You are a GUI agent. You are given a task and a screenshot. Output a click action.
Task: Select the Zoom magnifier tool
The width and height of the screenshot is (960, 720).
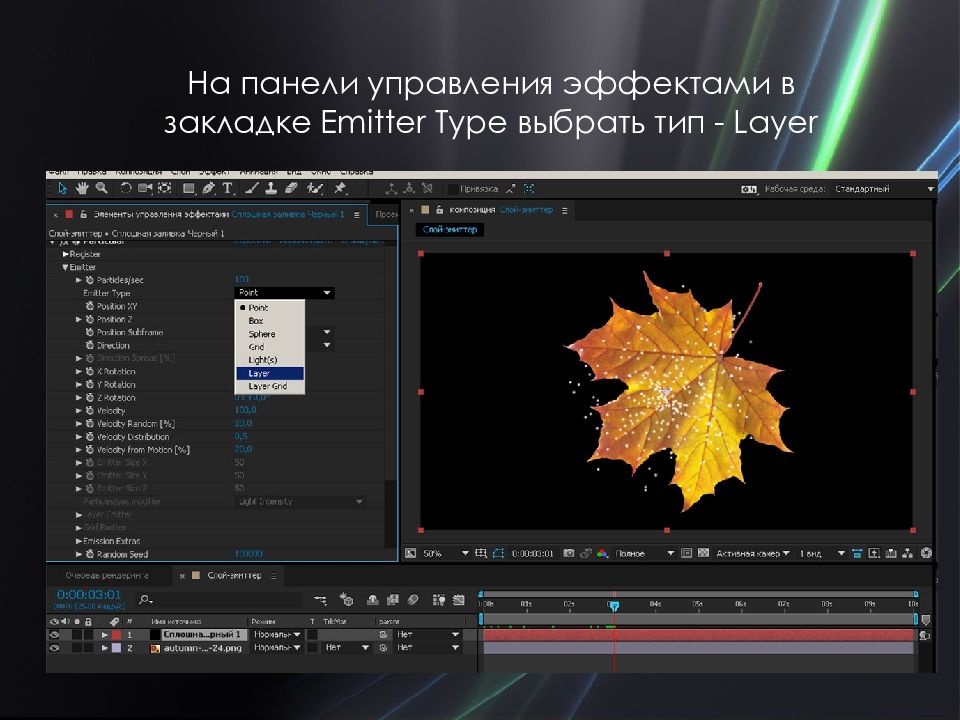tap(101, 188)
